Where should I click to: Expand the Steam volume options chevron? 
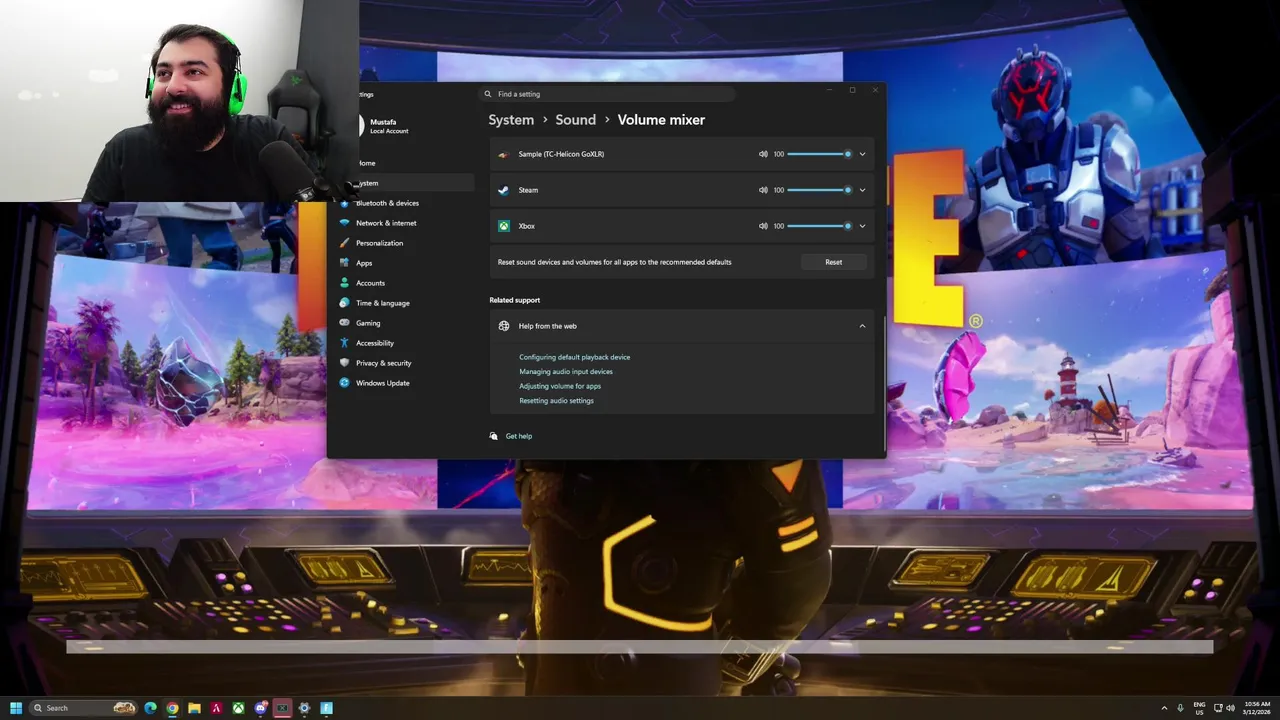[x=862, y=190]
